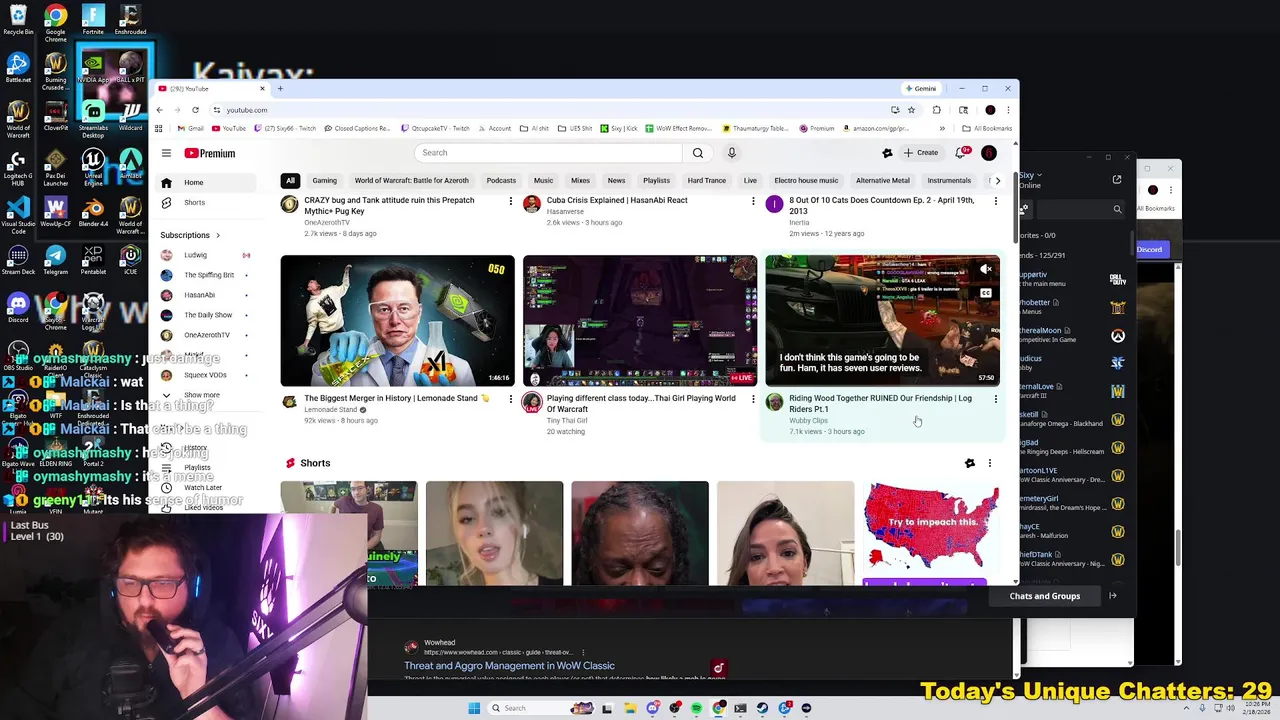This screenshot has width=1280, height=720.
Task: Open the Gmail bookmark
Action: pyautogui.click(x=190, y=128)
